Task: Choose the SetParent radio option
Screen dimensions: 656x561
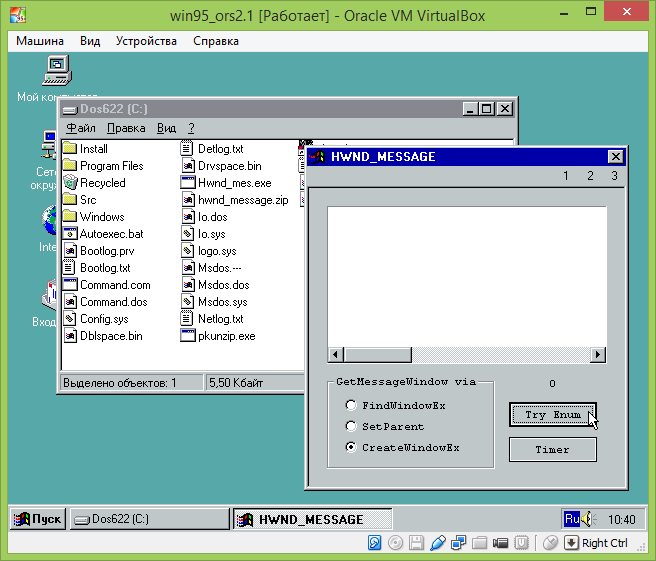Action: [350, 426]
